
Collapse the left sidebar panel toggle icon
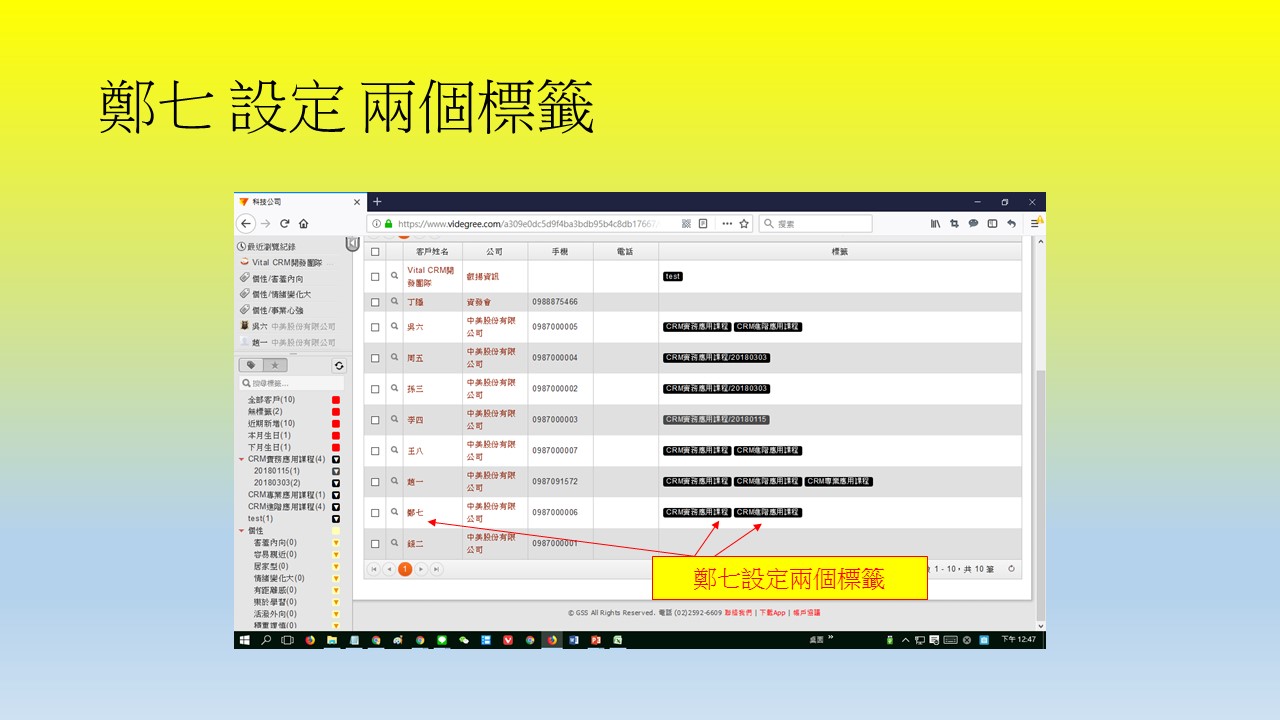pyautogui.click(x=352, y=243)
